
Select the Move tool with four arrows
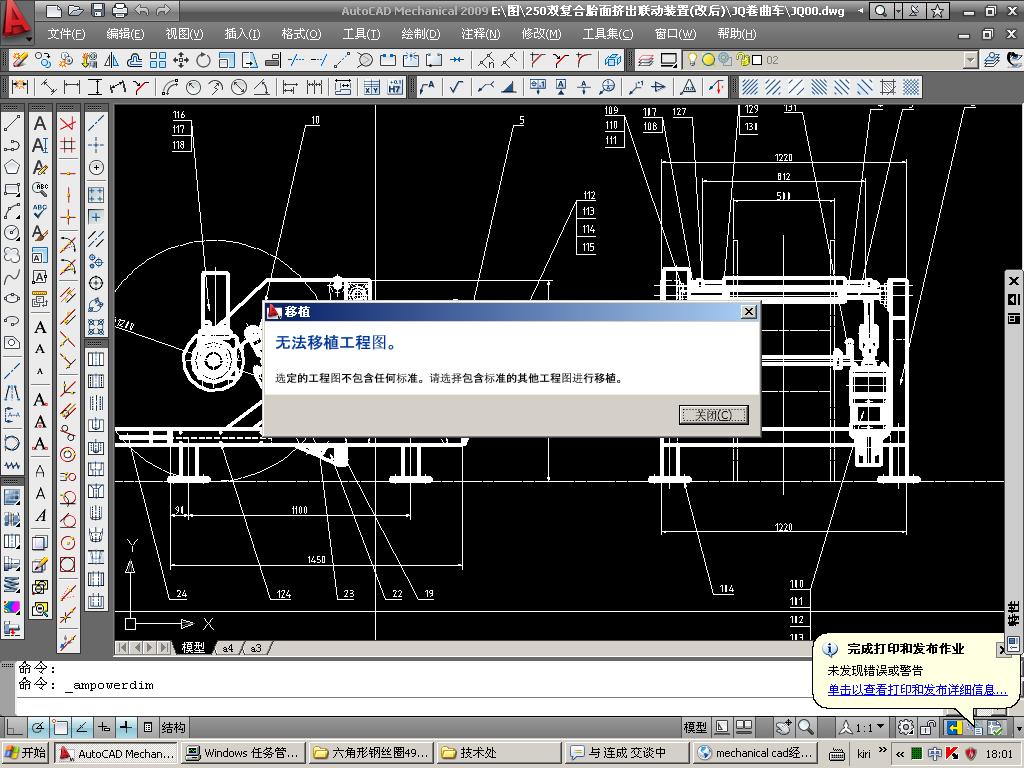[x=180, y=61]
